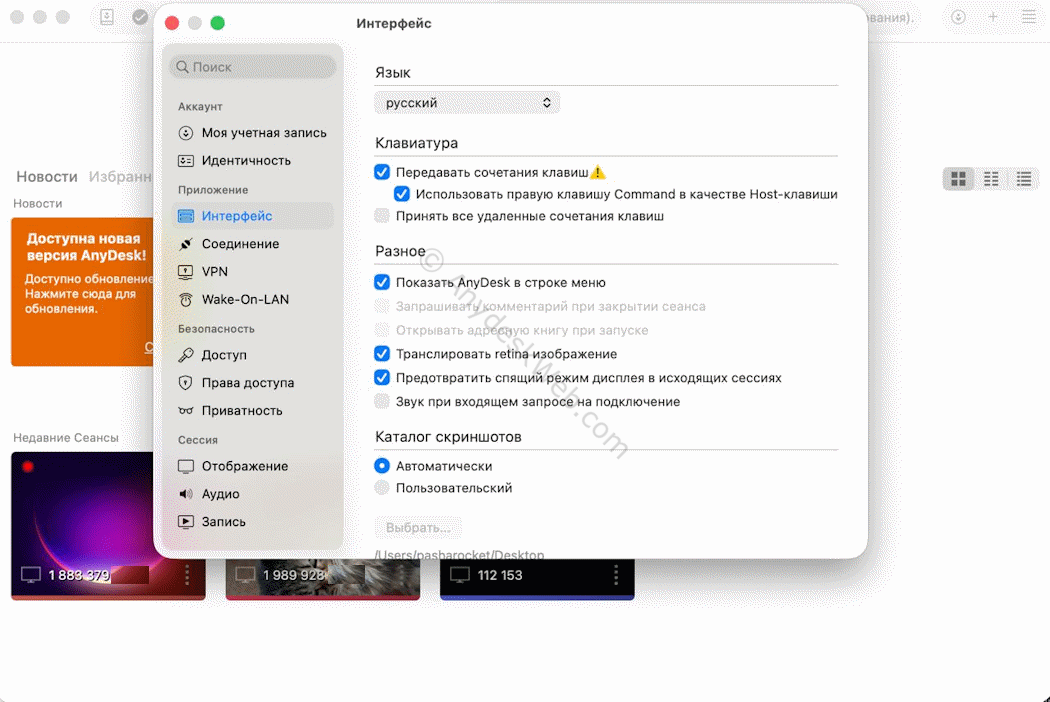Click the Открывать адресную книгу при запуске checkbox
The width and height of the screenshot is (1050, 702).
click(382, 330)
